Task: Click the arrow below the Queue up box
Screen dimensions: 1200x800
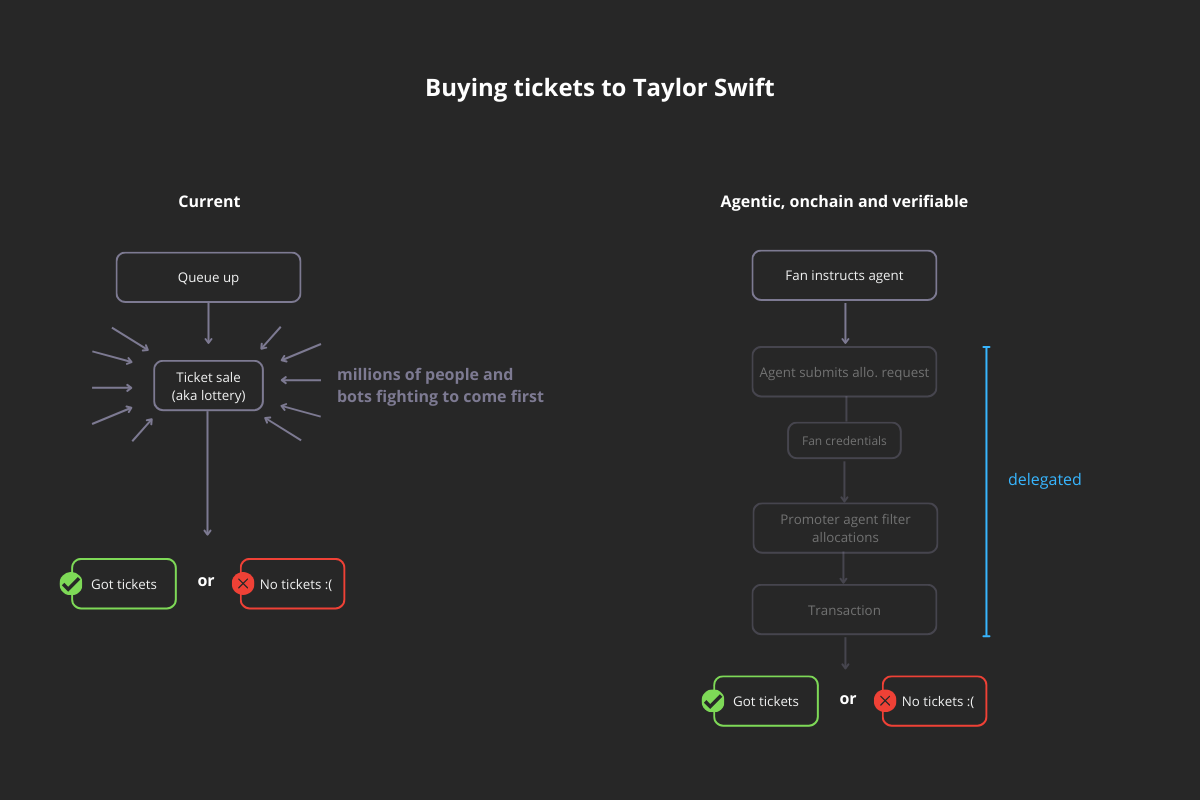Action: point(208,323)
